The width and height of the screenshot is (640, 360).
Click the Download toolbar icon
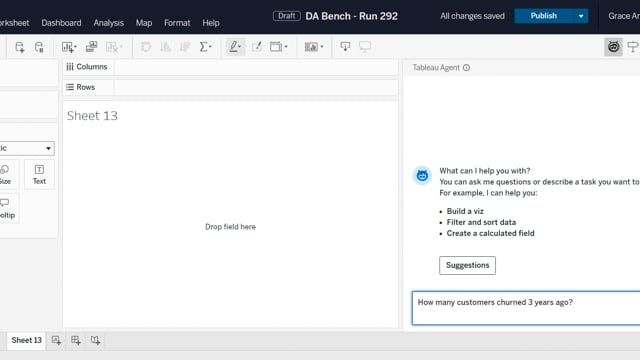coord(345,47)
